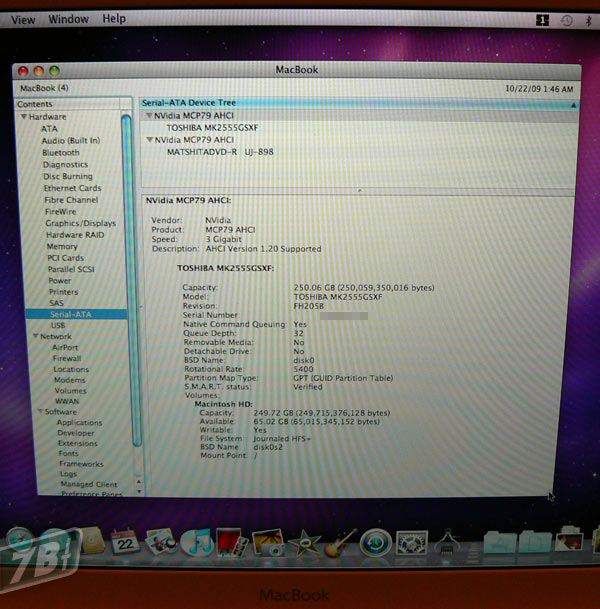600x609 pixels.
Task: Open the input menu icon showing 1
Action: (543, 20)
